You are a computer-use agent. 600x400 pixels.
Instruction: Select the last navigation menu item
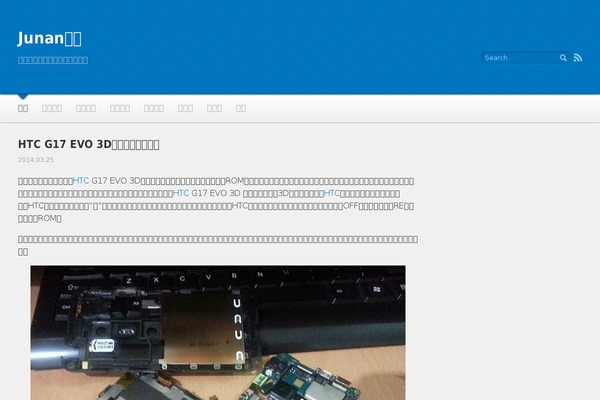click(241, 108)
